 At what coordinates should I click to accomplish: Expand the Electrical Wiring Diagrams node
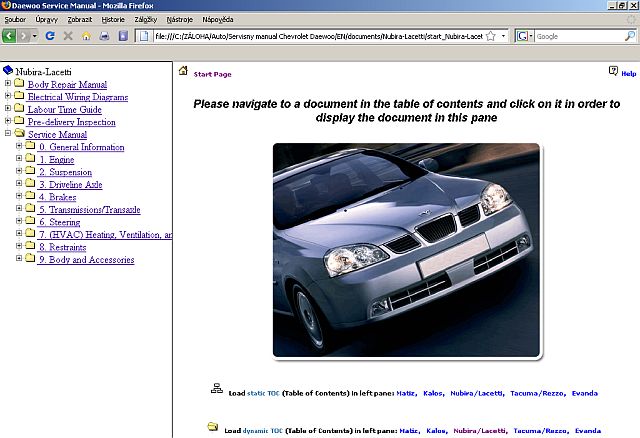pyautogui.click(x=8, y=96)
